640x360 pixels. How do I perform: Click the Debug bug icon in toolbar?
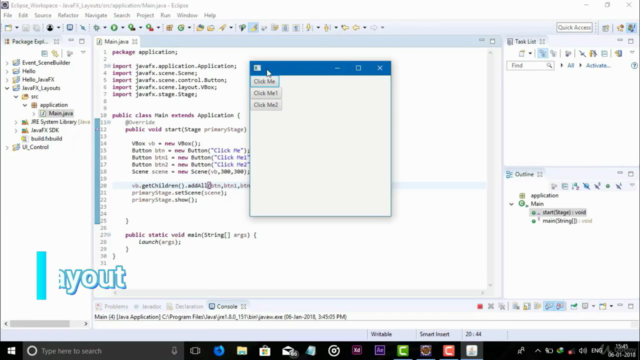click(x=97, y=27)
